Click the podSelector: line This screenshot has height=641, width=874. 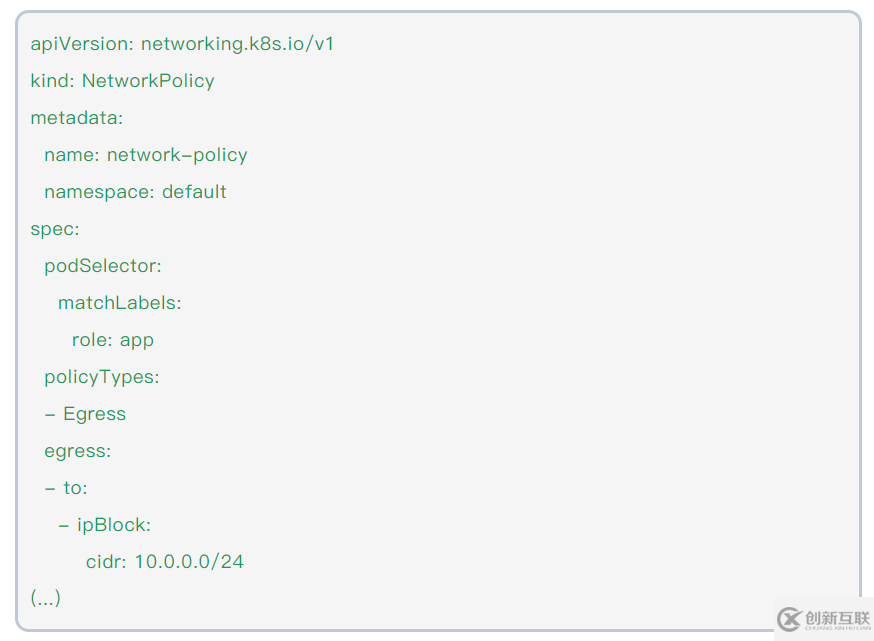pyautogui.click(x=102, y=266)
